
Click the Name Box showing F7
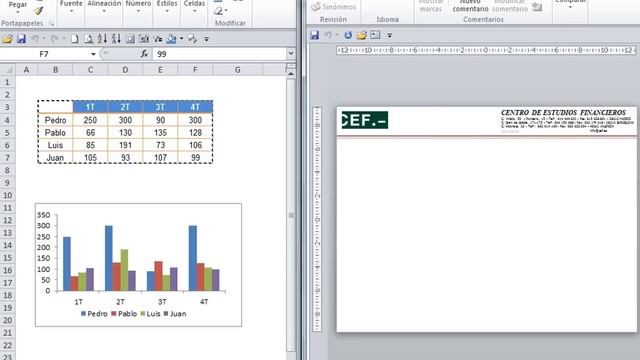(x=44, y=54)
